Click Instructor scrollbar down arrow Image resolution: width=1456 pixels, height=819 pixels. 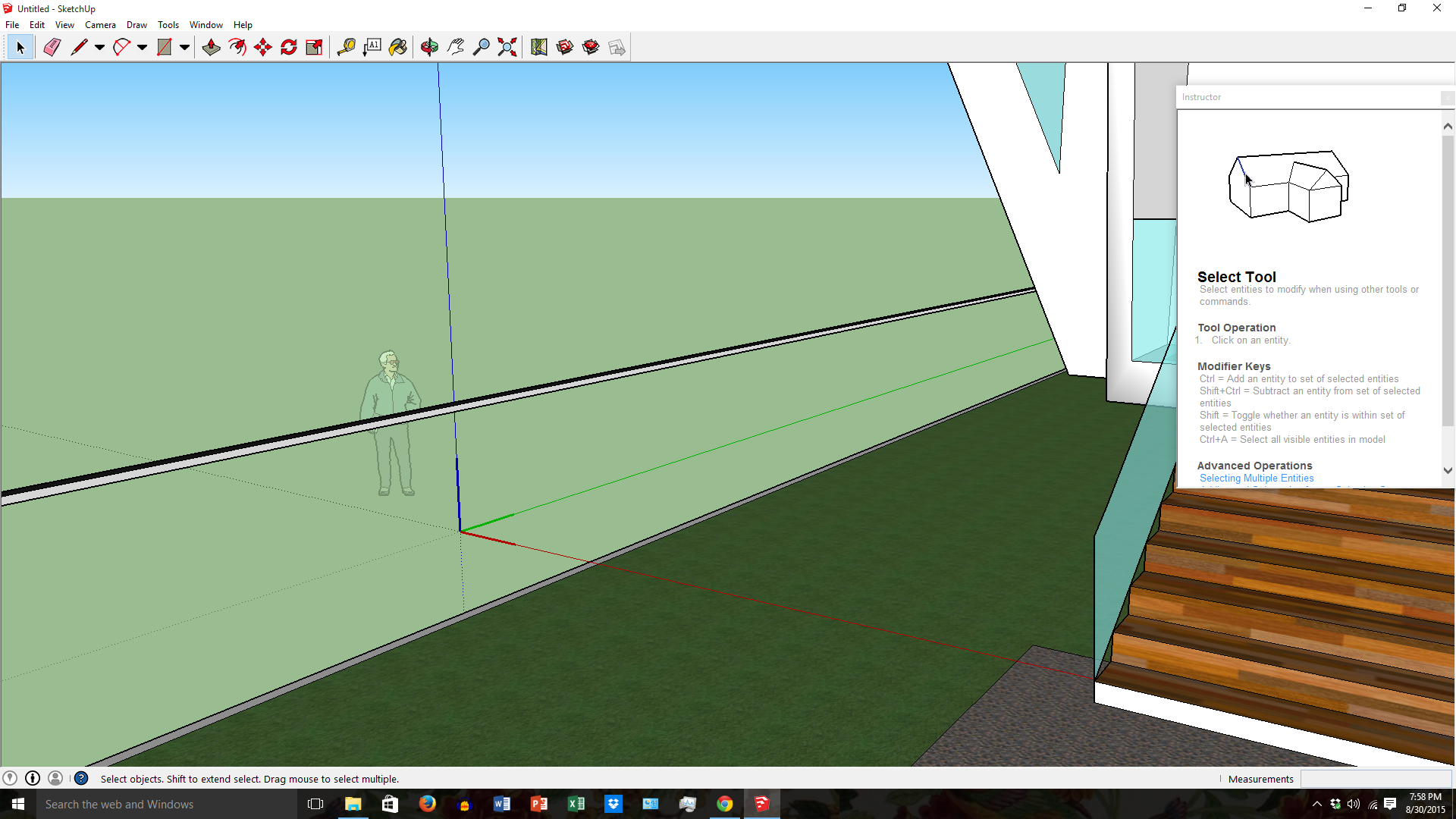tap(1448, 470)
